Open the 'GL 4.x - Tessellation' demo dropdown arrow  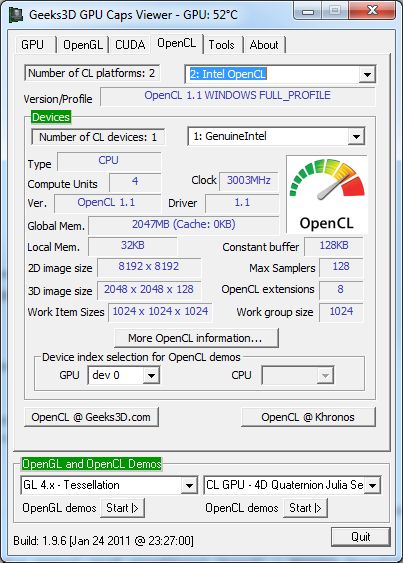[x=189, y=485]
